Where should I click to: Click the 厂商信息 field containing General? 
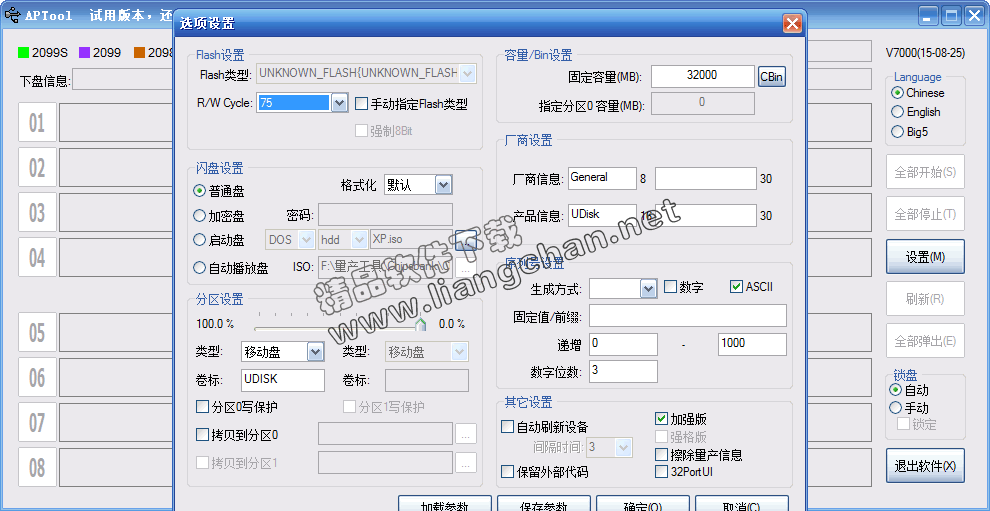[x=602, y=179]
